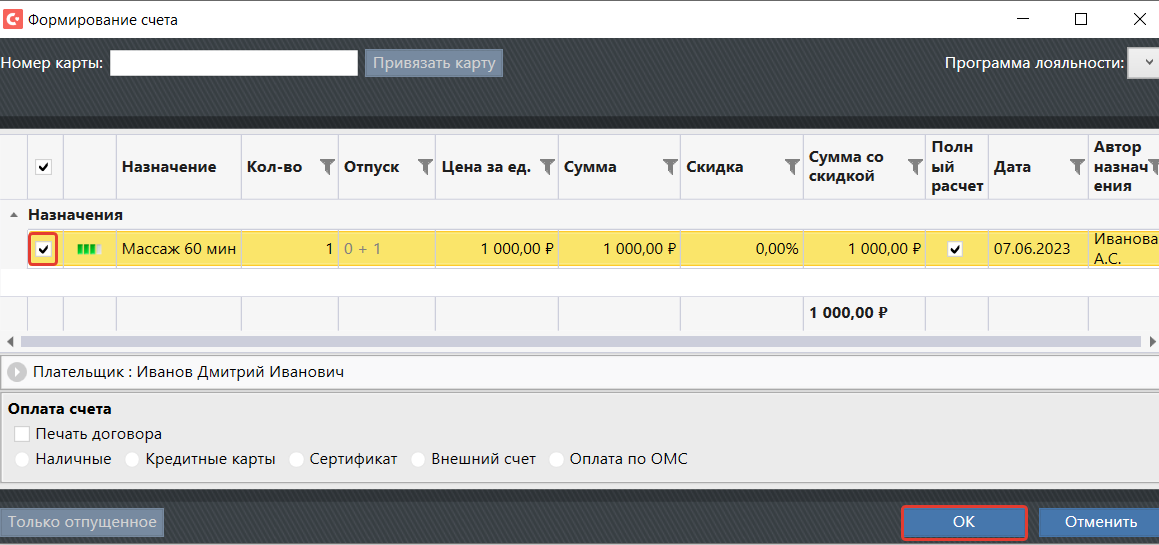Screen dimensions: 1159x545
Task: Click green status indicator for Массаж row
Action: coord(89,249)
